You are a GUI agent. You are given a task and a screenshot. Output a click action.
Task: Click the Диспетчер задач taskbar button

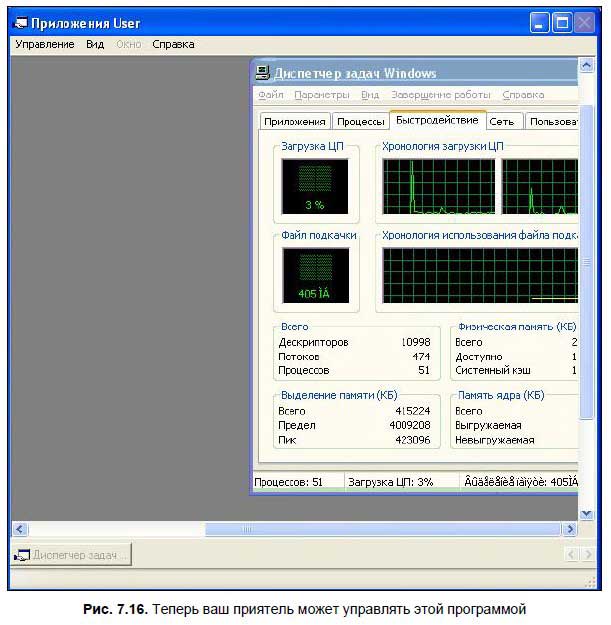tap(72, 555)
